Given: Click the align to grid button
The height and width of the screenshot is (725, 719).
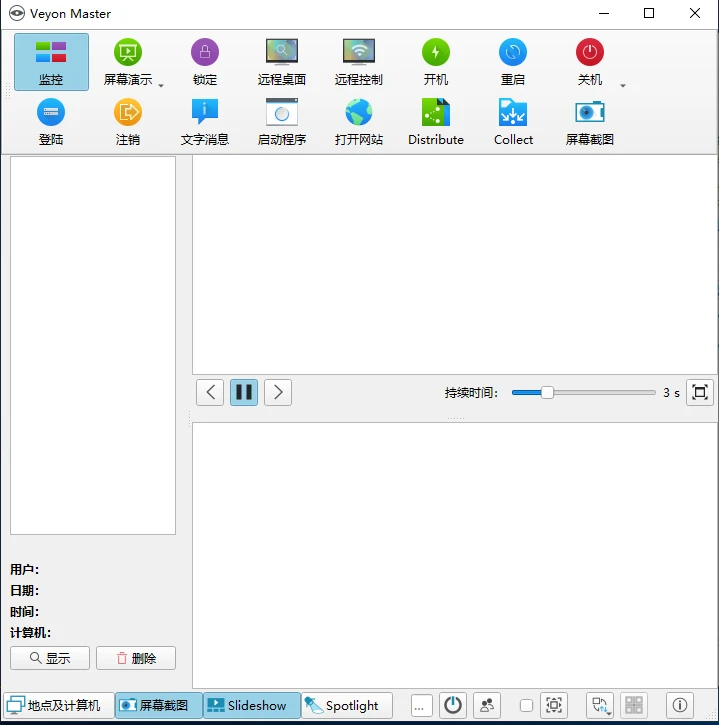Looking at the screenshot, I should (x=634, y=706).
